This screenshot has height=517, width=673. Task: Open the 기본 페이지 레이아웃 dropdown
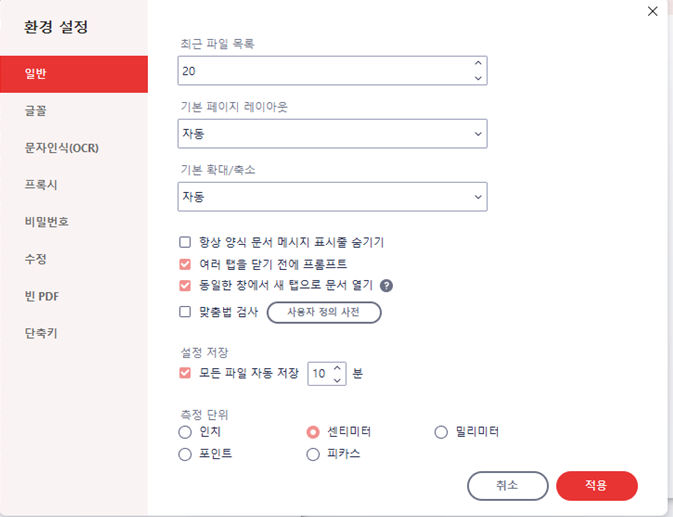[332, 134]
